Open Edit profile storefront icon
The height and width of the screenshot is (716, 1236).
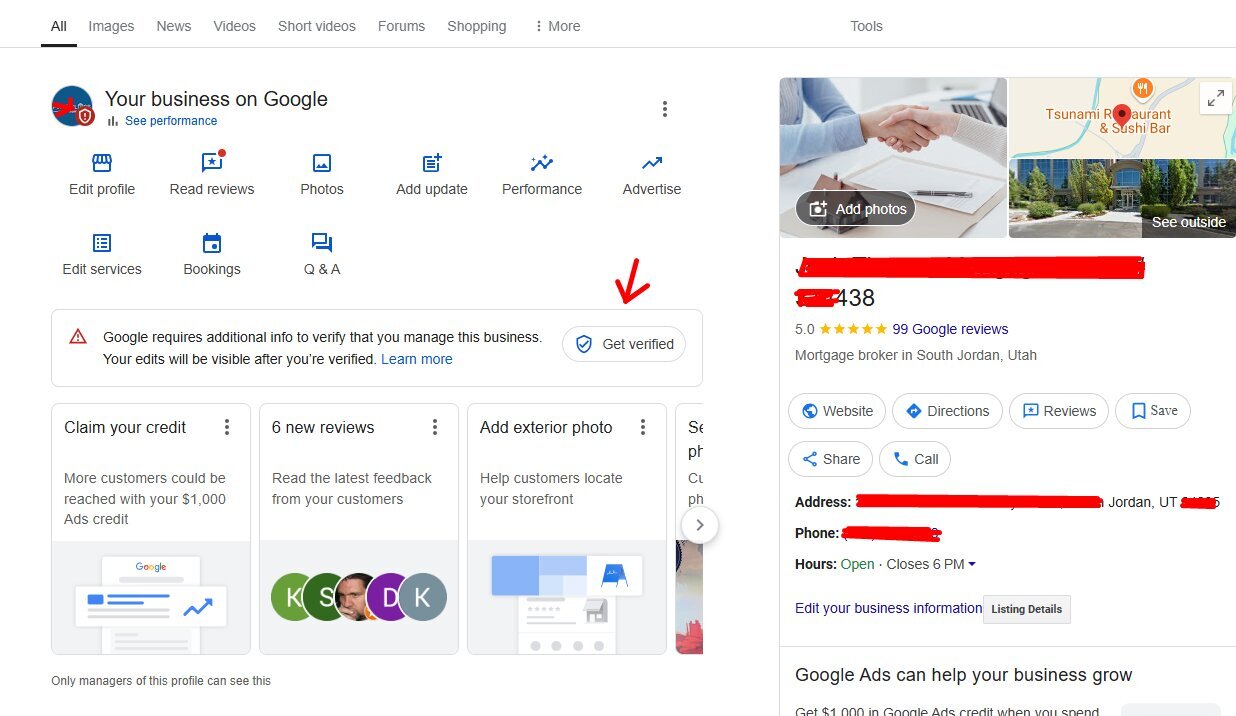pyautogui.click(x=102, y=163)
